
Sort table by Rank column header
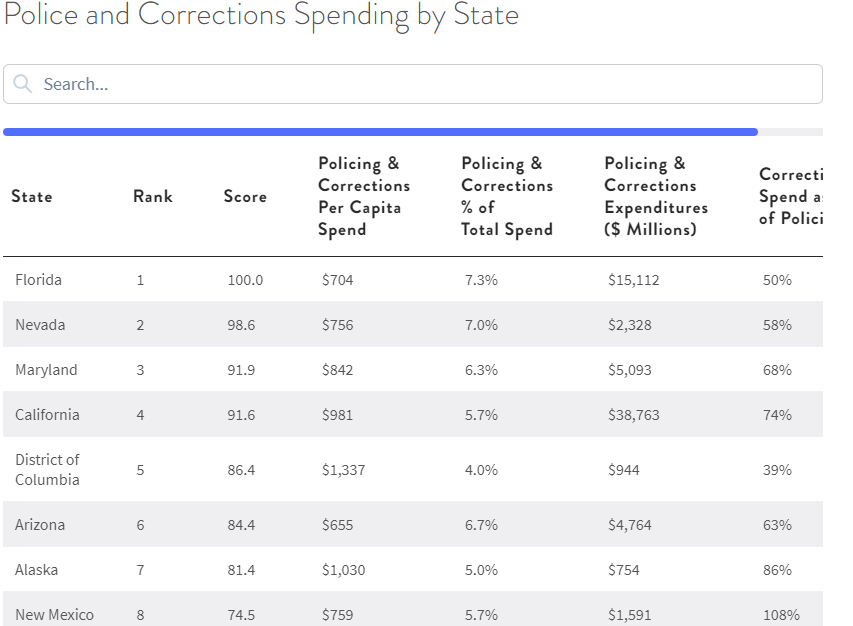[x=153, y=197]
